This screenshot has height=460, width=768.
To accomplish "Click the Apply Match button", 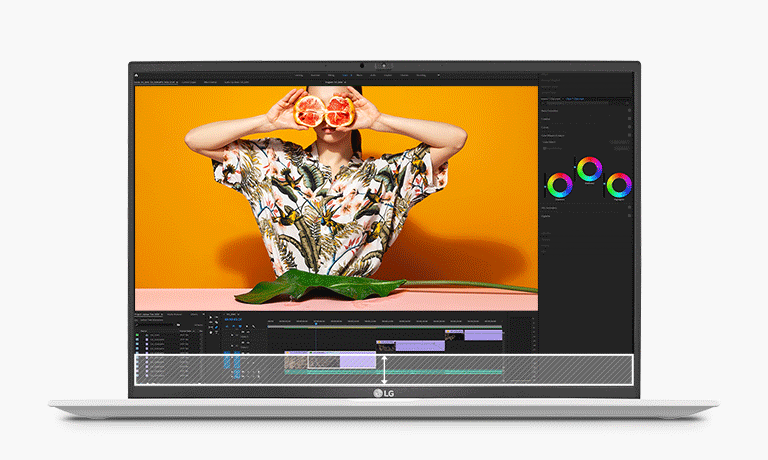I will pos(620,149).
